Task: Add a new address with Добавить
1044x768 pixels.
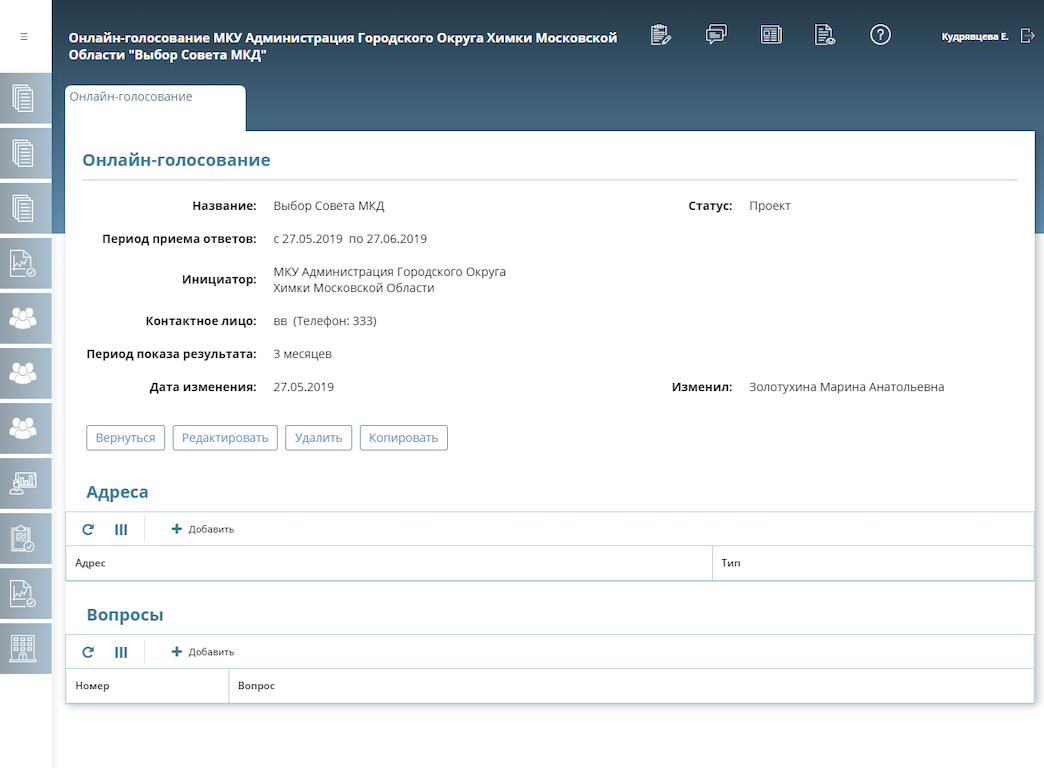Action: (203, 529)
